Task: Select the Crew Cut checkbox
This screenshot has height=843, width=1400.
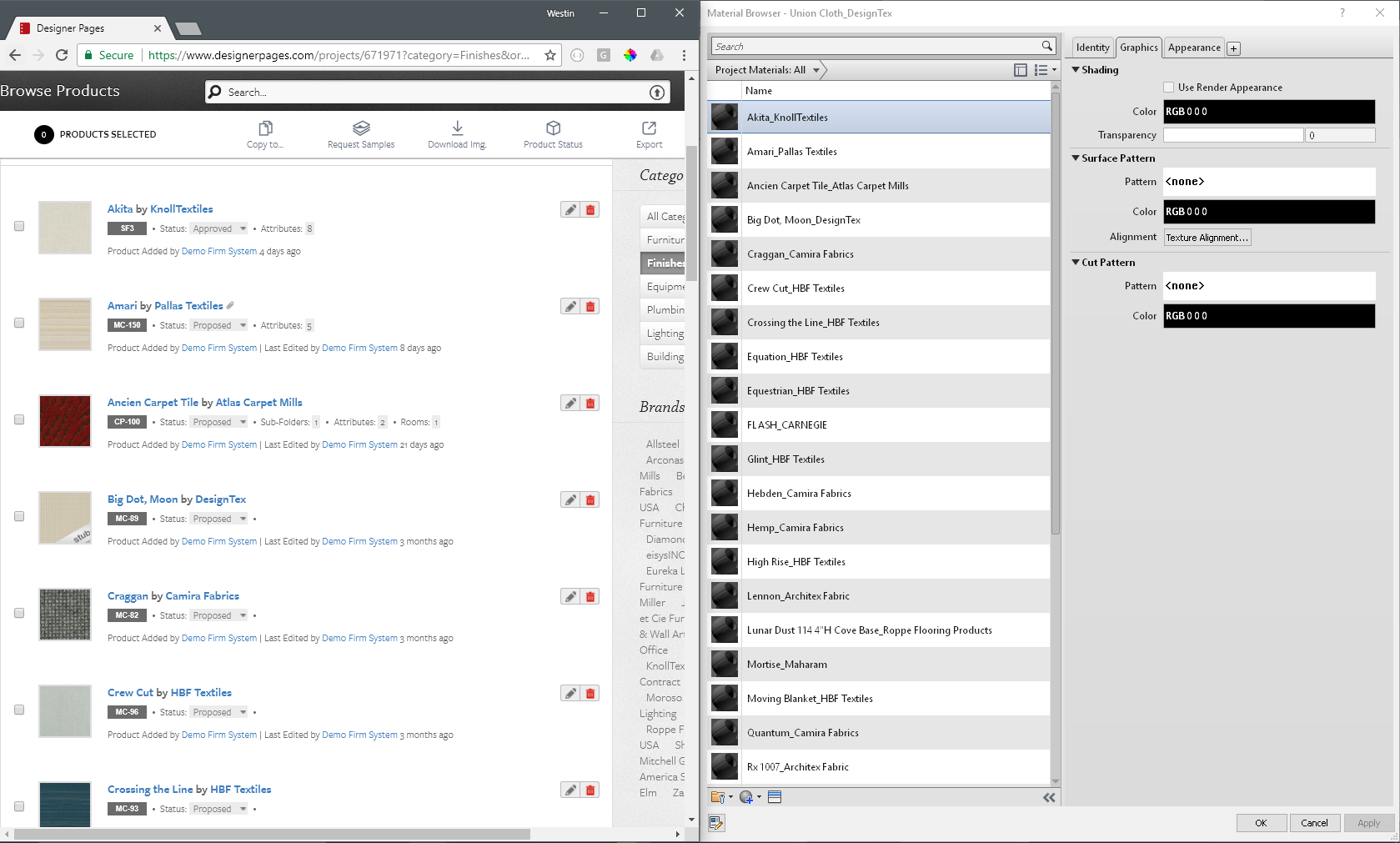Action: coord(19,710)
